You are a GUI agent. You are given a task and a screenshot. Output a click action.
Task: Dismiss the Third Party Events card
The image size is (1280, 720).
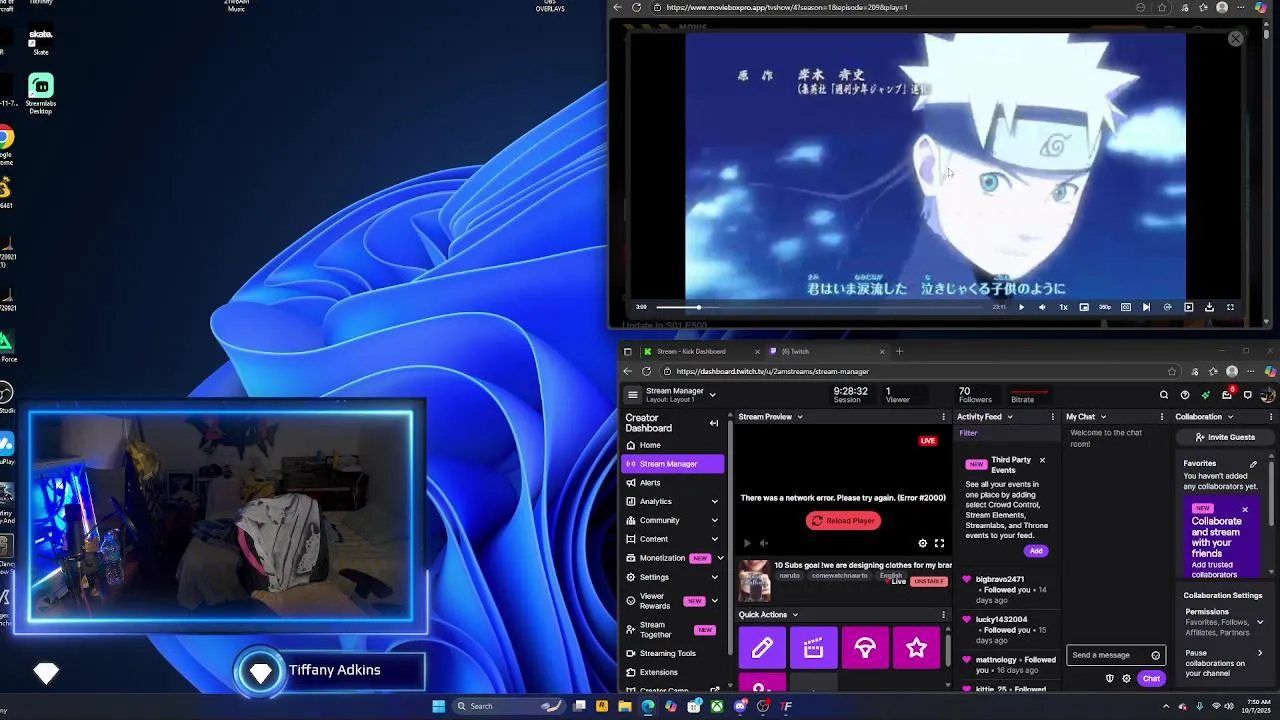(x=1042, y=460)
